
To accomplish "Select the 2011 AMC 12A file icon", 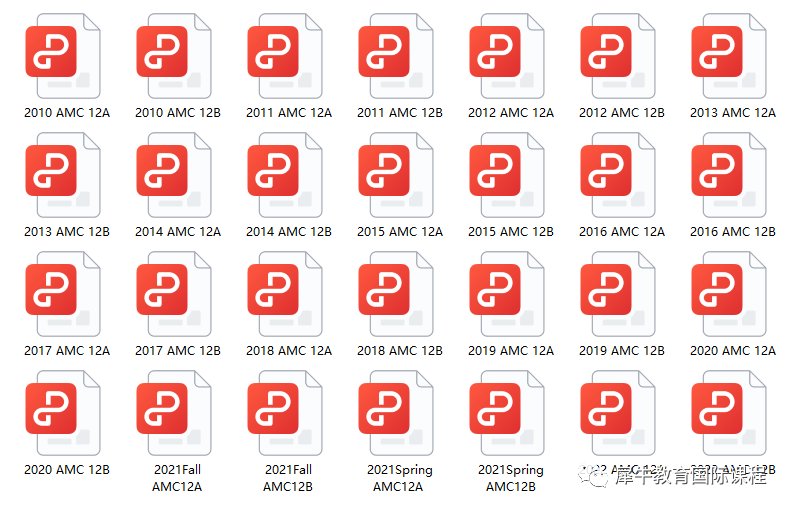I will [284, 53].
